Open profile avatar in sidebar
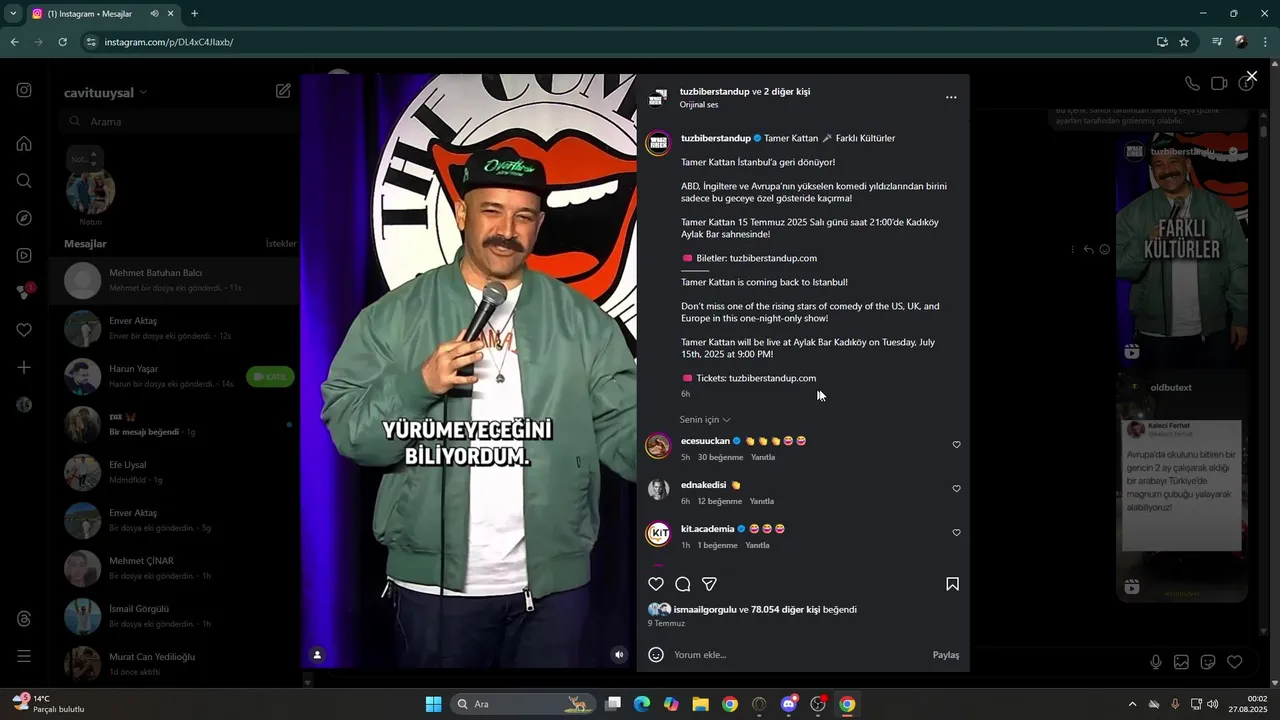The height and width of the screenshot is (720, 1280). click(24, 405)
